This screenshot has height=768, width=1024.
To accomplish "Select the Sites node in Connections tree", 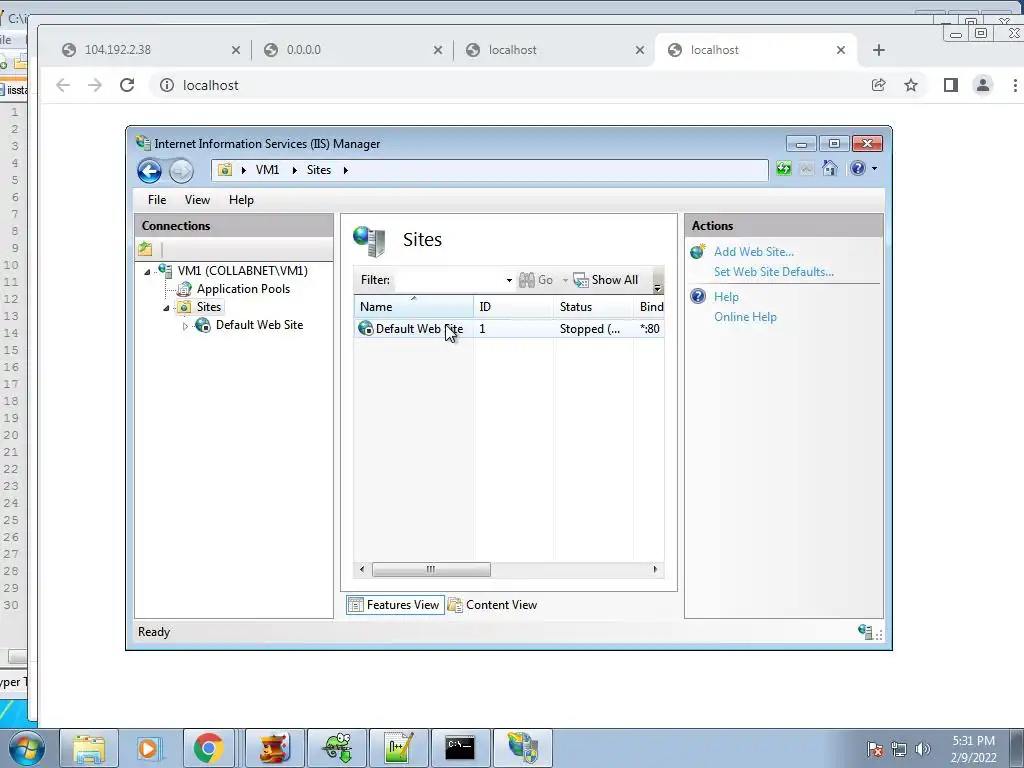I will (x=209, y=307).
